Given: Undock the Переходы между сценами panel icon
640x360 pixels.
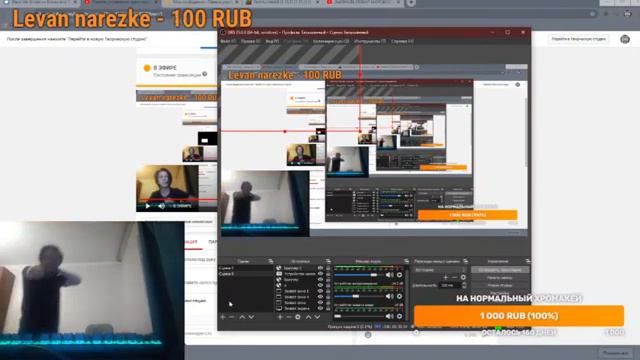Looking at the screenshot, I should 466,261.
